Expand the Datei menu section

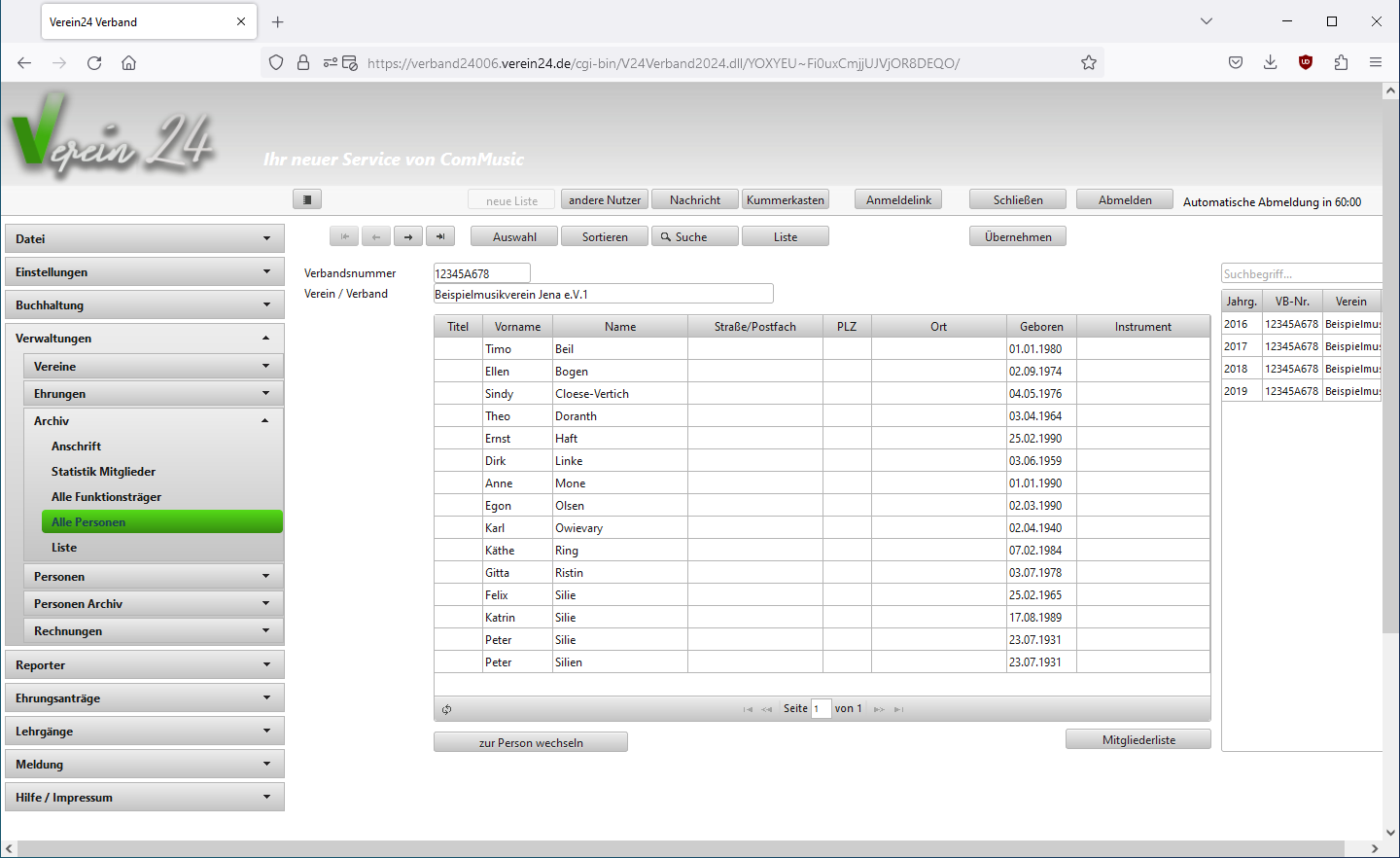tap(145, 238)
